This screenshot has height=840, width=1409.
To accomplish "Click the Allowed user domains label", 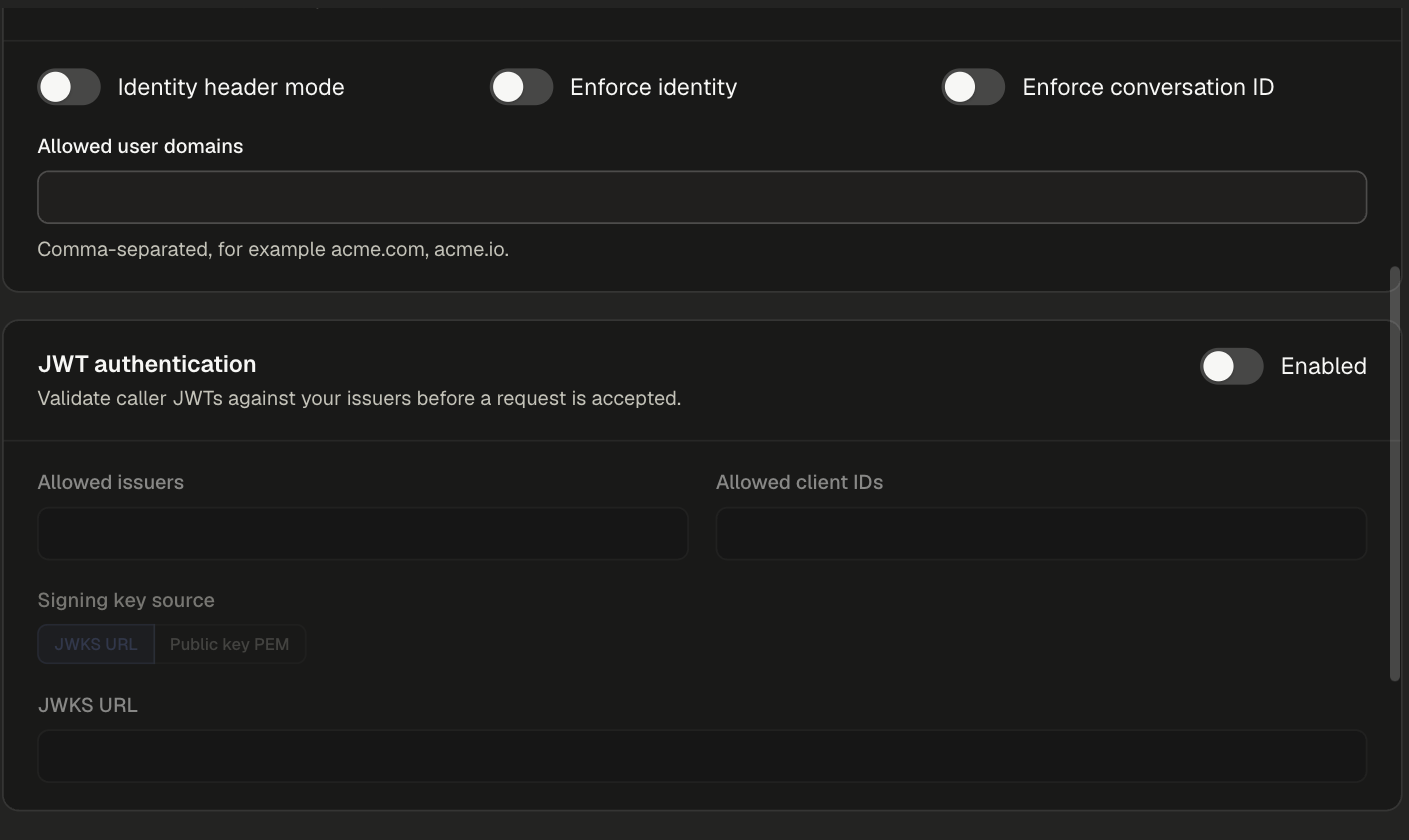I will 140,146.
